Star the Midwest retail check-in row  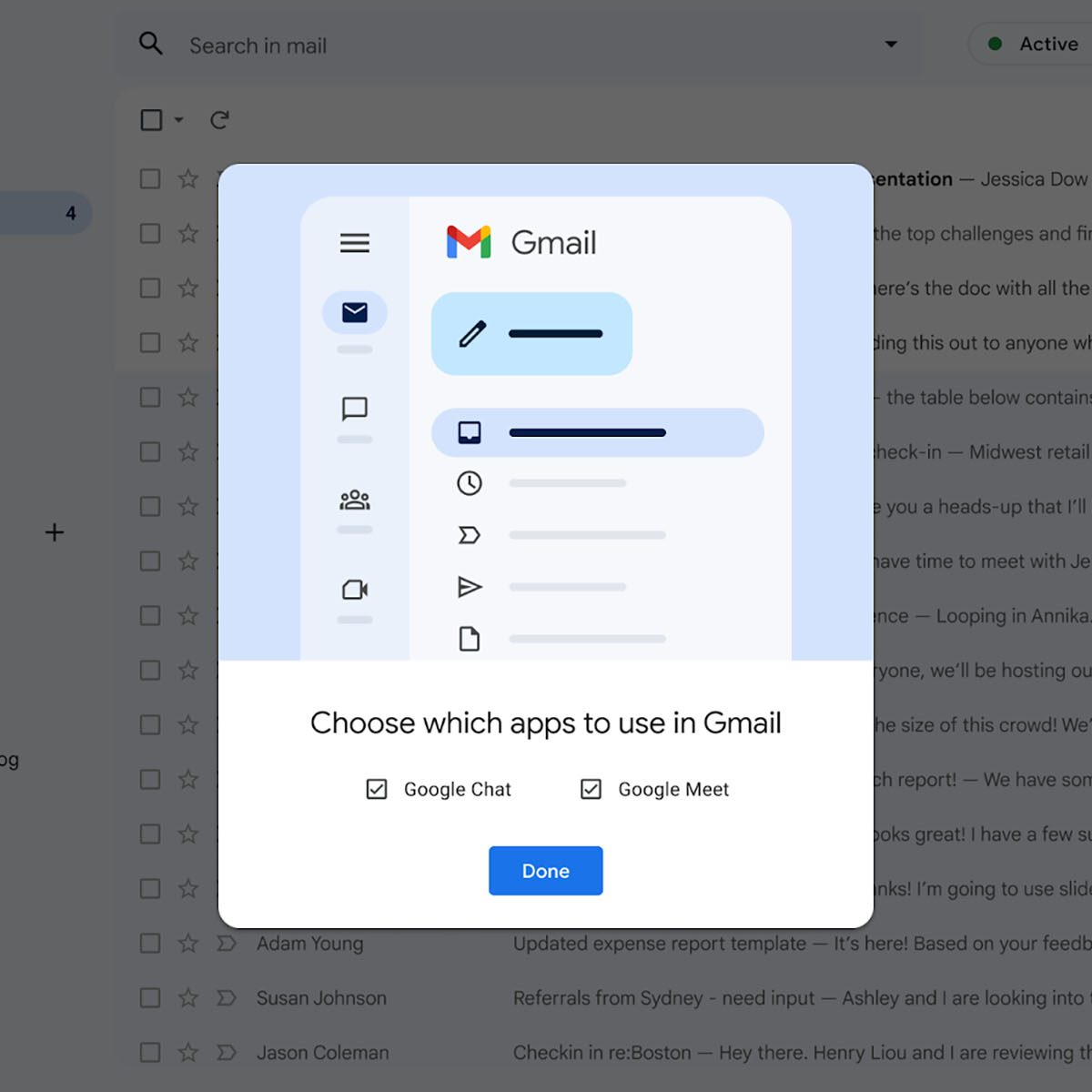click(188, 452)
